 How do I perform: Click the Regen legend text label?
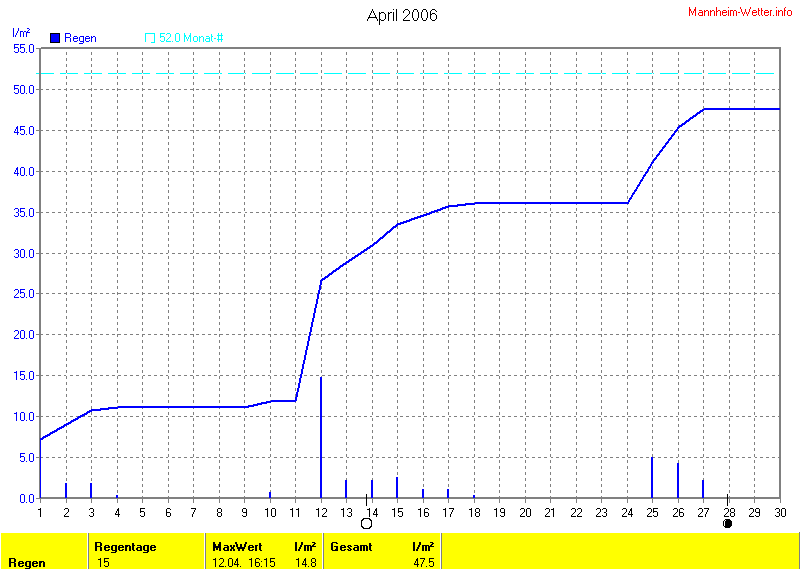coord(81,38)
